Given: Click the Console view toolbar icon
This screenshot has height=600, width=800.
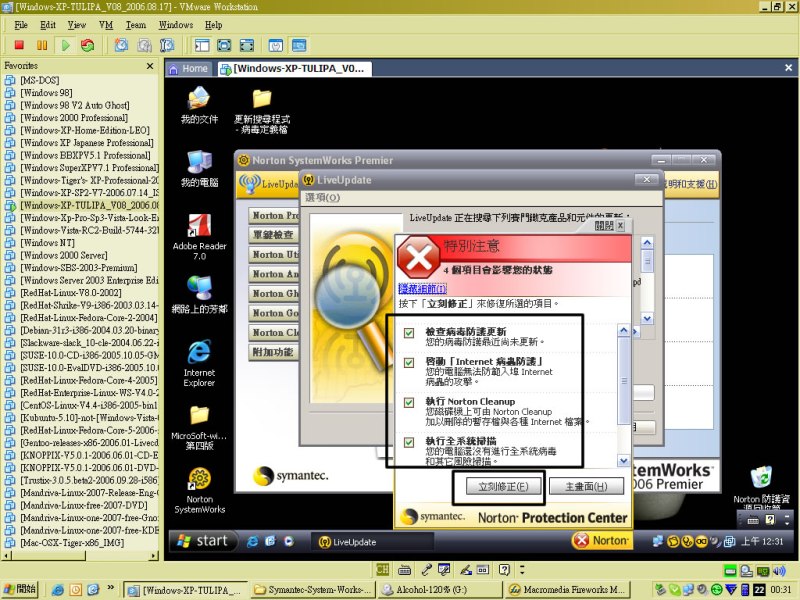Looking at the screenshot, I should (x=299, y=45).
